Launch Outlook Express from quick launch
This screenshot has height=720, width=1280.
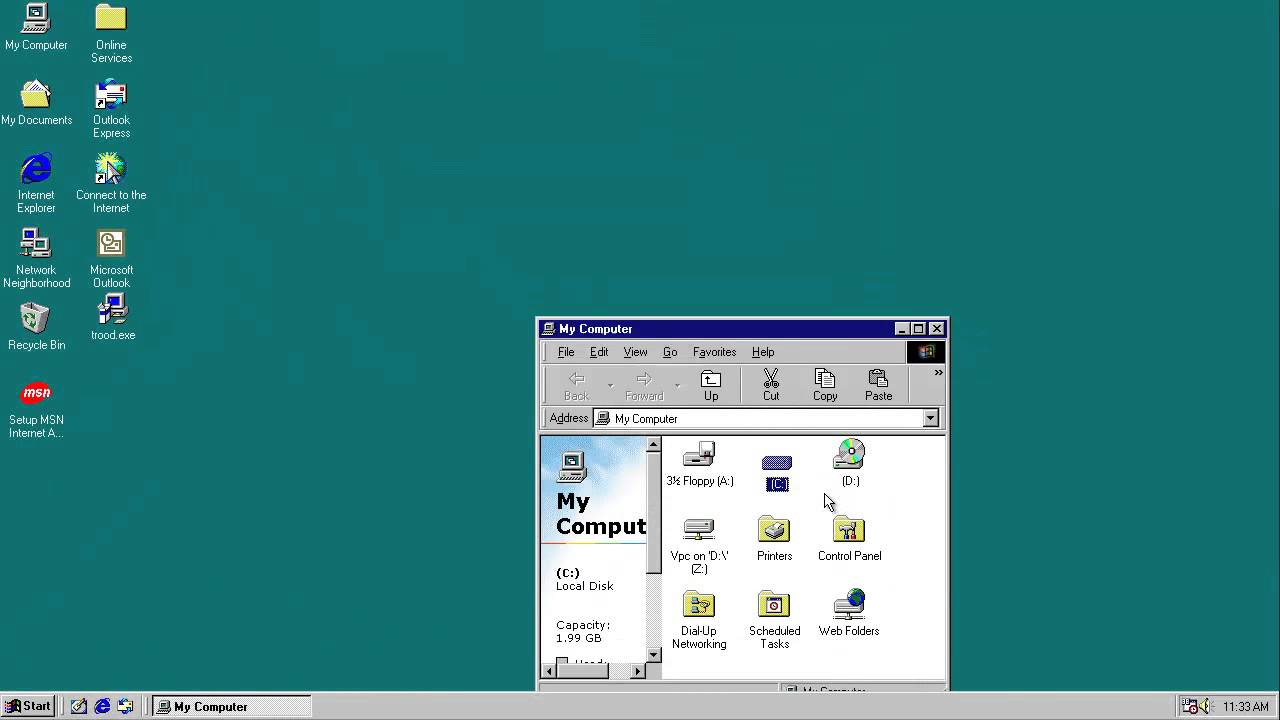pos(125,706)
